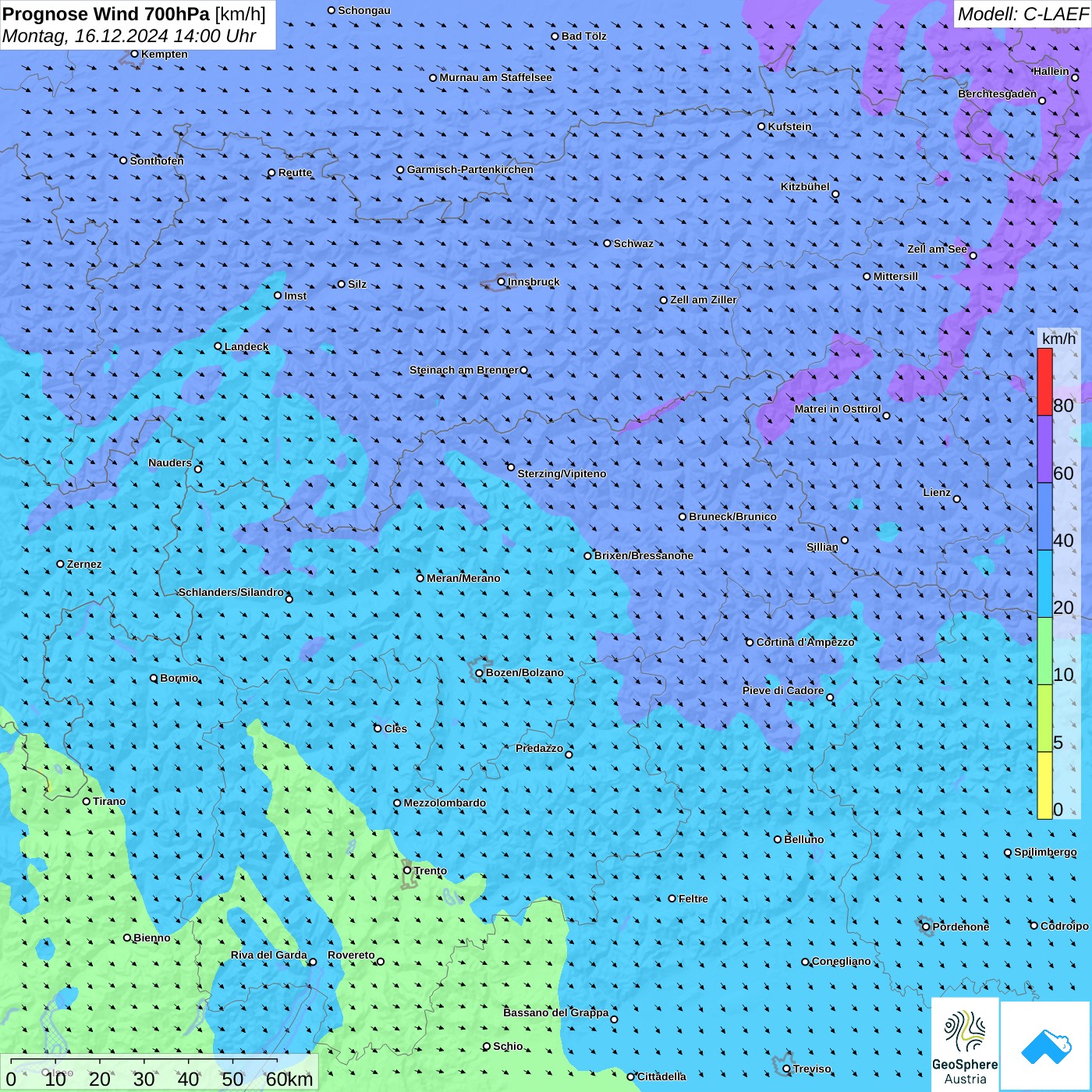
Task: Click the 'Rovereto' label
Action: [x=351, y=955]
